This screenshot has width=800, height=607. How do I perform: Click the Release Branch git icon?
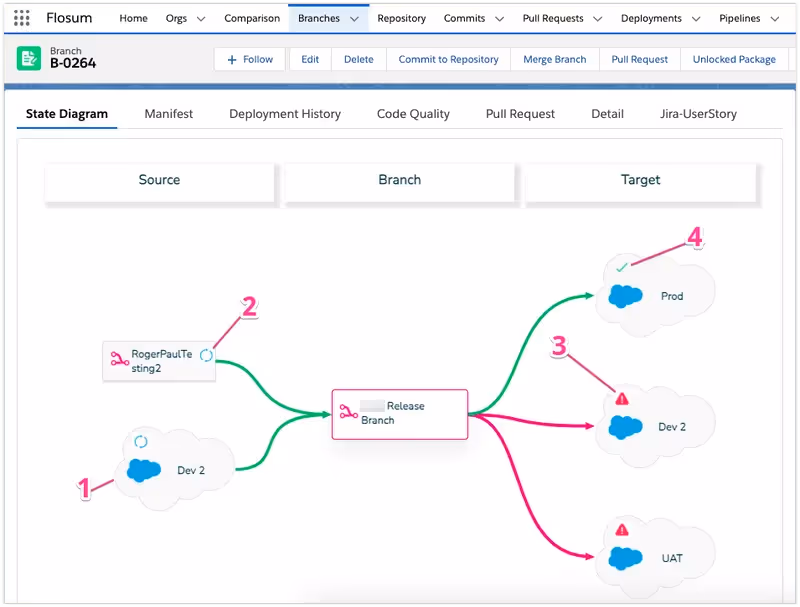[x=348, y=412]
